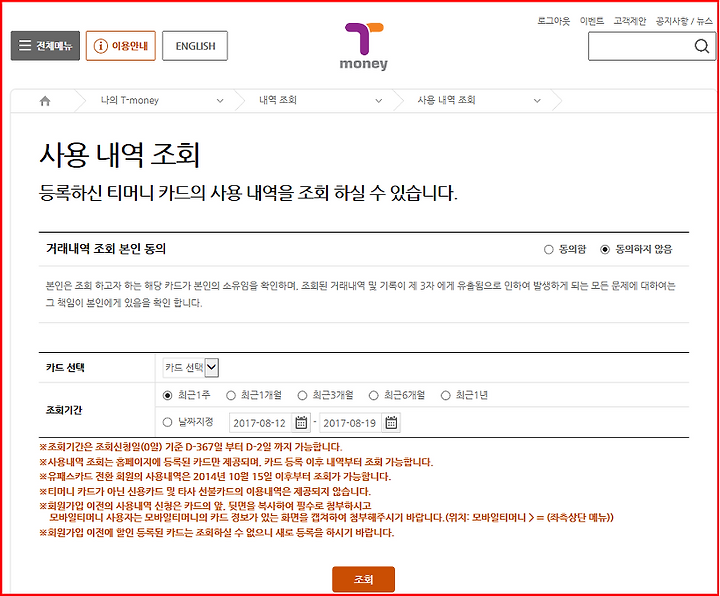Select the 동의하지 않음 radio button
The width and height of the screenshot is (720, 596).
[x=605, y=249]
